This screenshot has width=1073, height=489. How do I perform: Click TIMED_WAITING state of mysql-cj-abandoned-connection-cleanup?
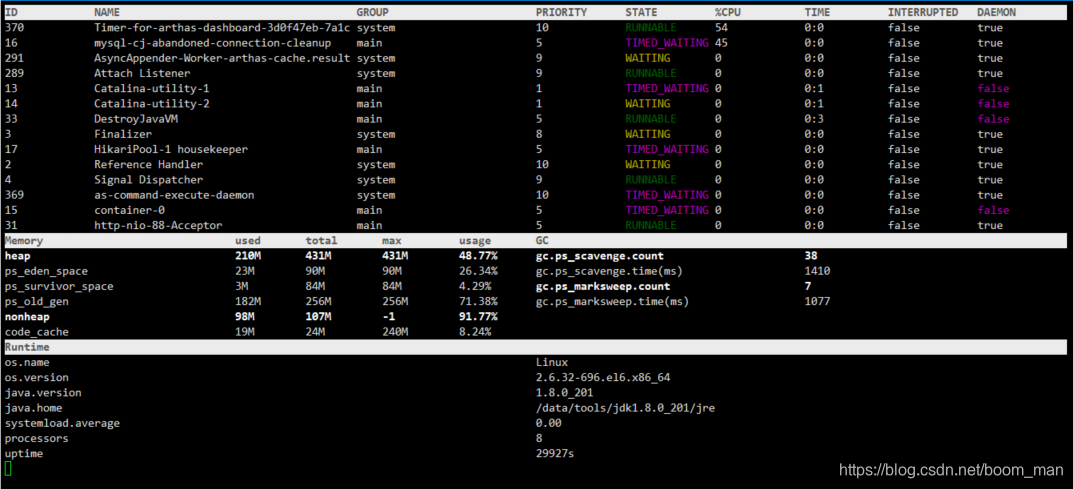[667, 43]
